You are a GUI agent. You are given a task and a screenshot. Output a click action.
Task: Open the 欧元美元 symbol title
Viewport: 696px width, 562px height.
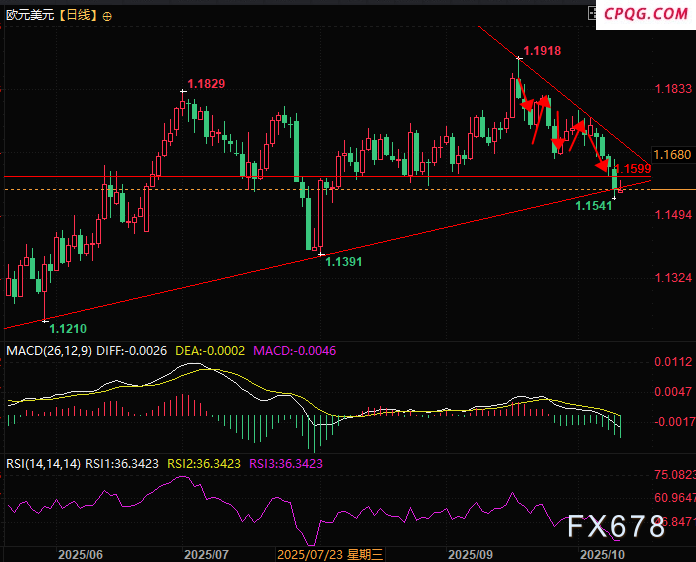[x=28, y=16]
